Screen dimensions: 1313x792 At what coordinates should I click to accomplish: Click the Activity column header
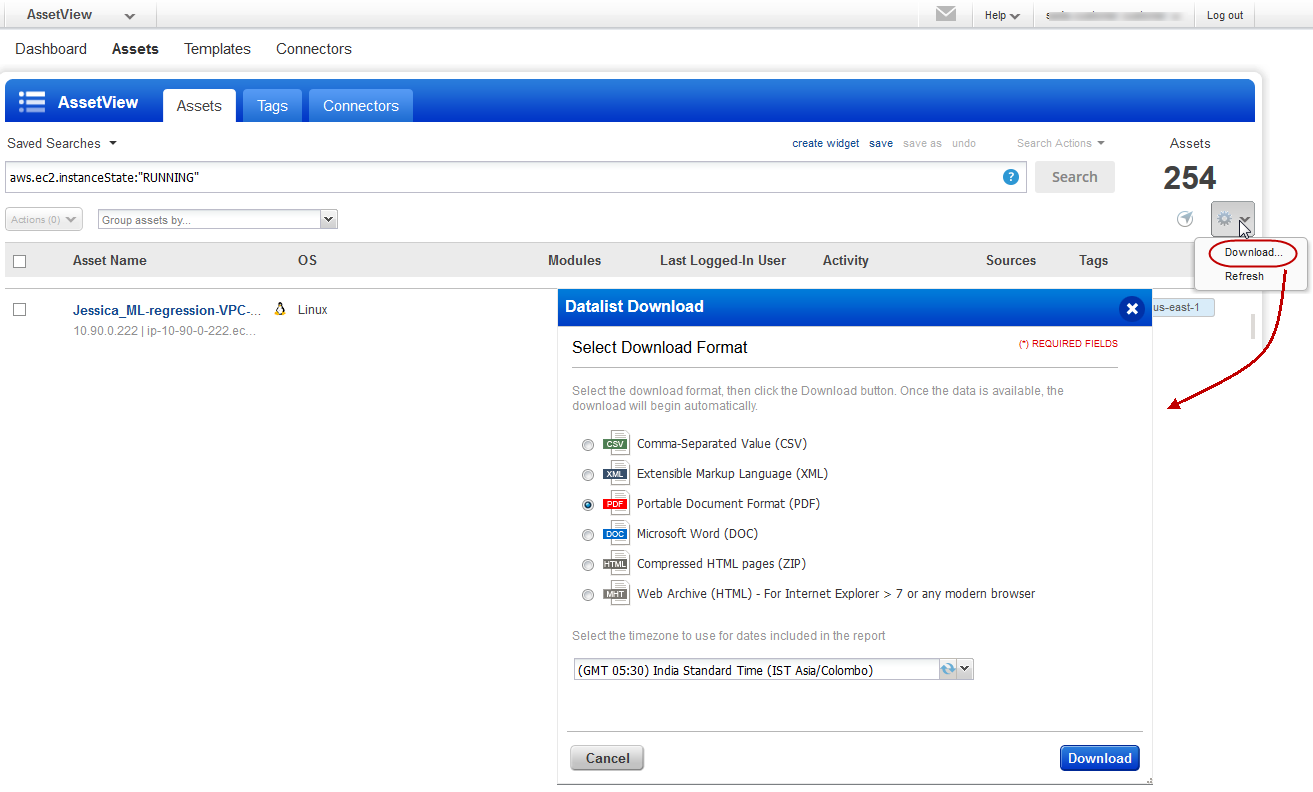[846, 260]
